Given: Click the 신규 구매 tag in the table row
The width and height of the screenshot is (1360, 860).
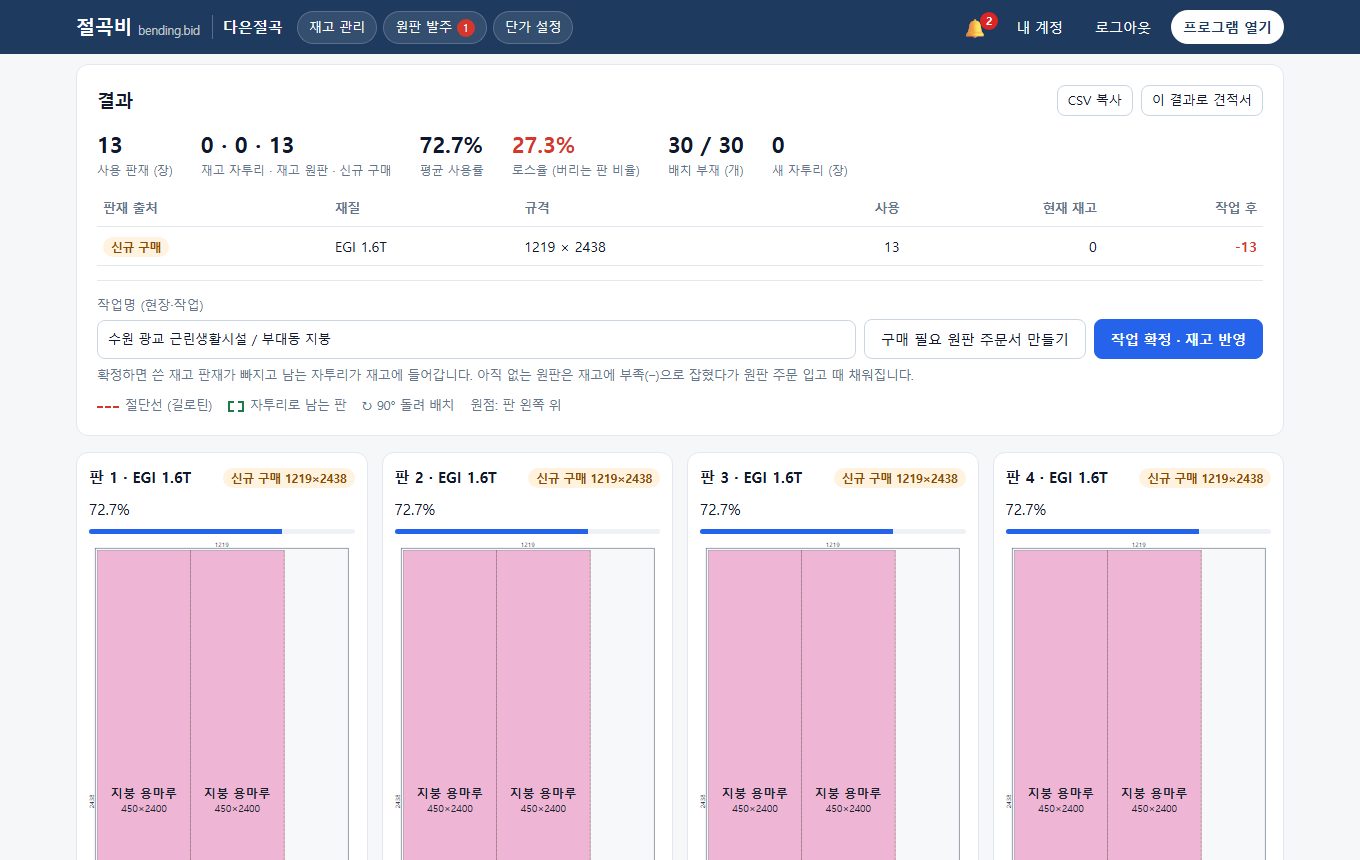Looking at the screenshot, I should pyautogui.click(x=136, y=247).
